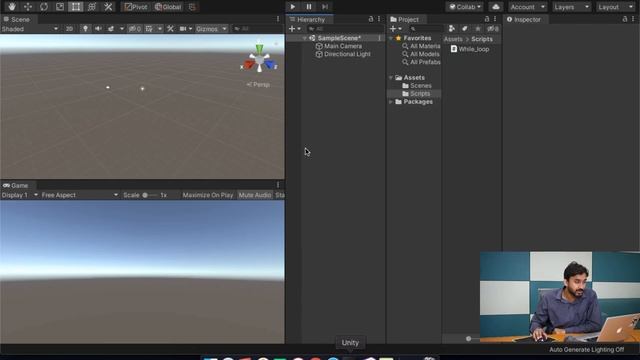Screen dimensions: 640x360
Task: Open SampleScene options menu
Action: tap(380, 38)
